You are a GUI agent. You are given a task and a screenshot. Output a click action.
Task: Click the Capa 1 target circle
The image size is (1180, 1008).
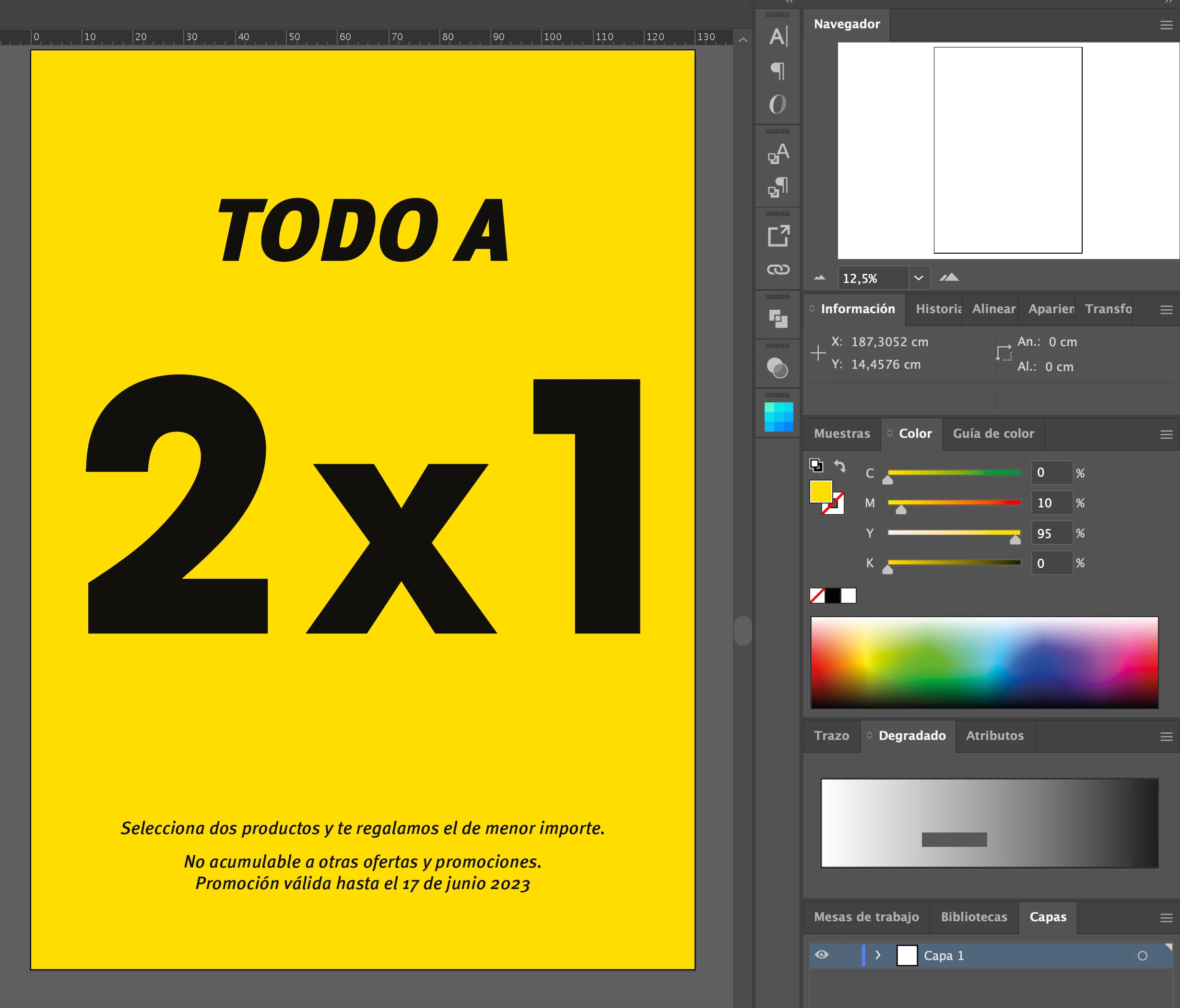[x=1142, y=956]
